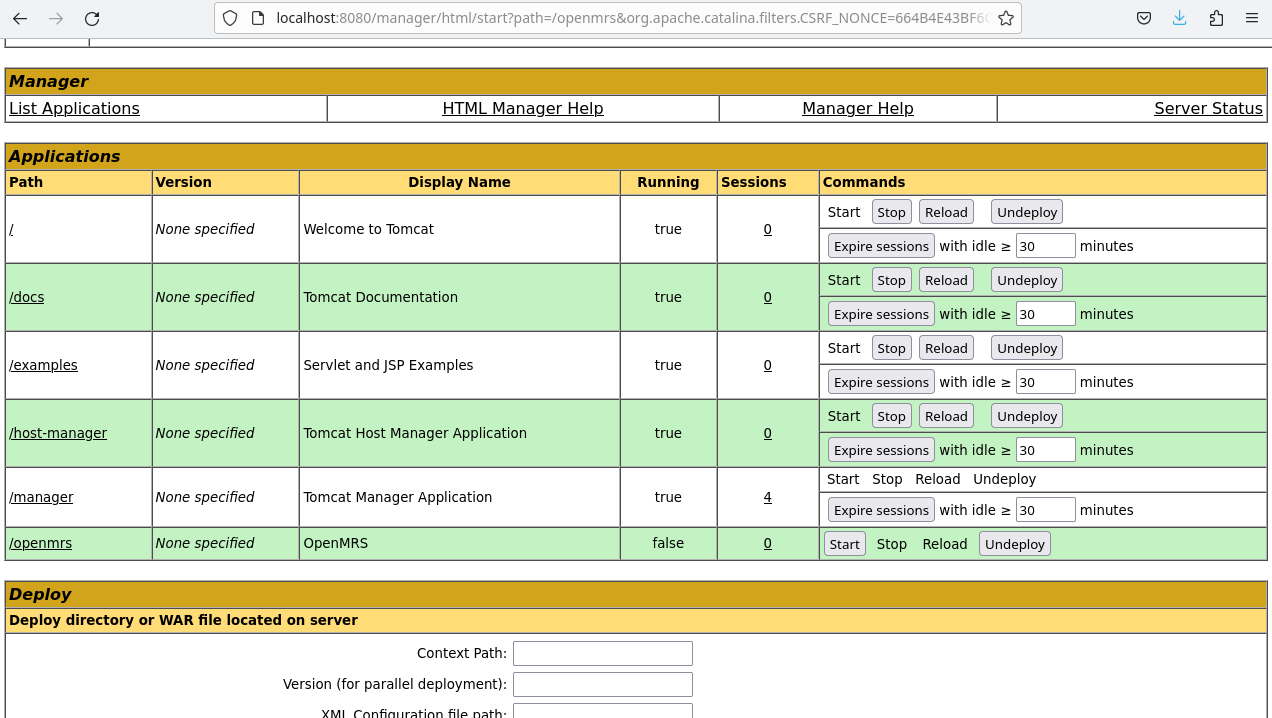Expire sessions for /examples
Viewport: 1272px width, 718px height.
tap(881, 382)
